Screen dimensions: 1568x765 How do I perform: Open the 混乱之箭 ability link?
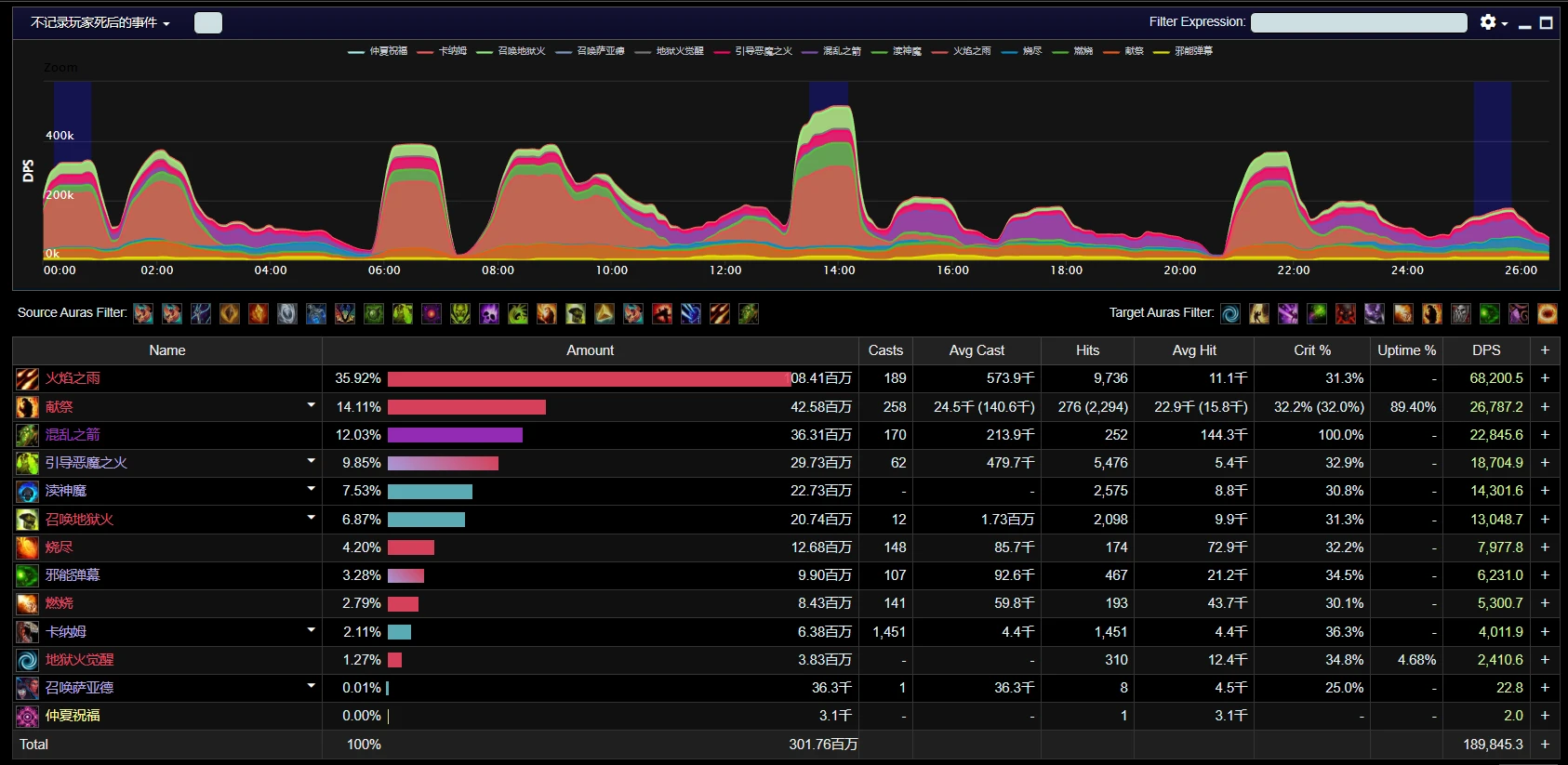pos(73,435)
